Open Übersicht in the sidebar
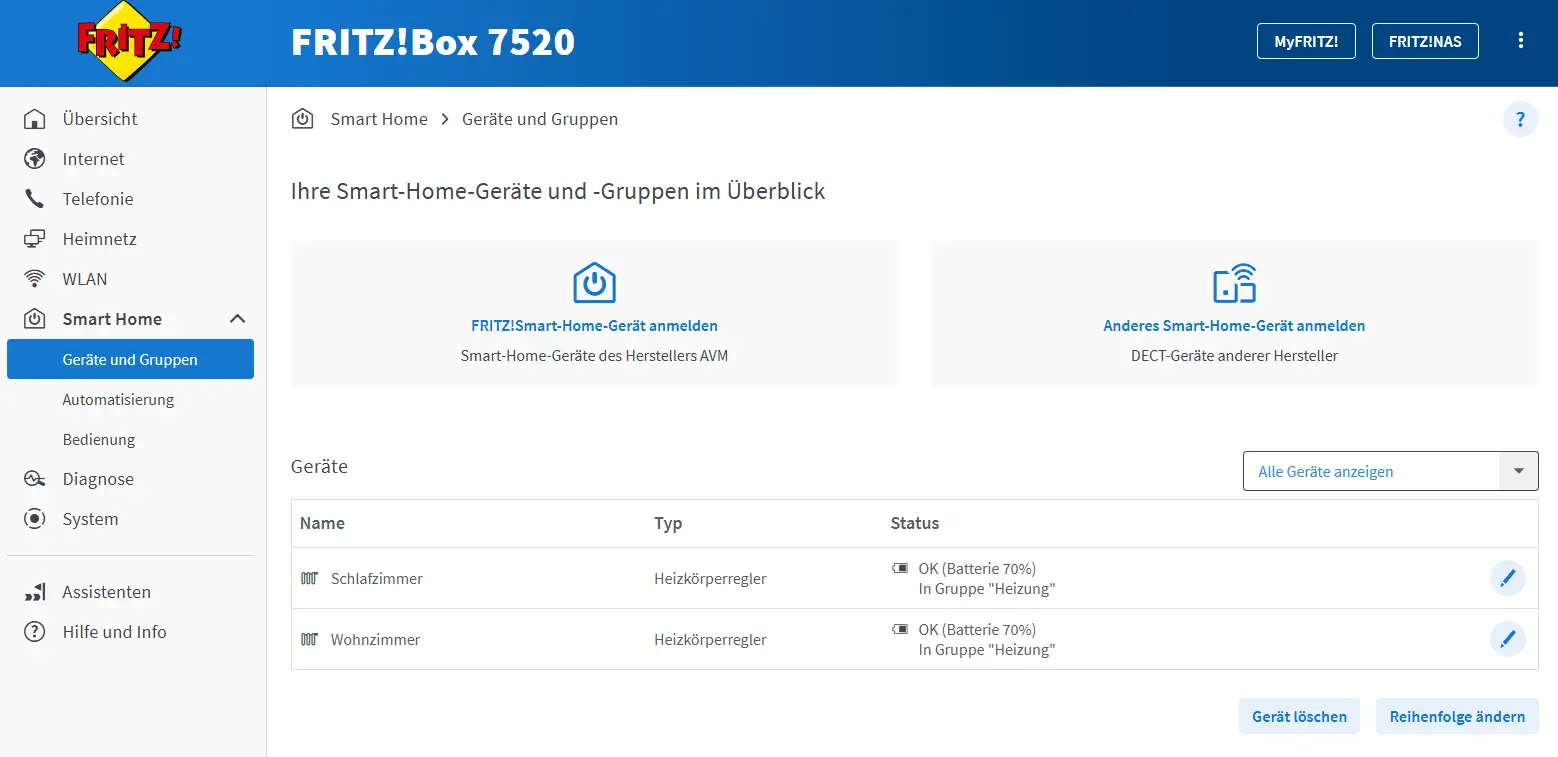Image resolution: width=1558 pixels, height=757 pixels. point(99,119)
